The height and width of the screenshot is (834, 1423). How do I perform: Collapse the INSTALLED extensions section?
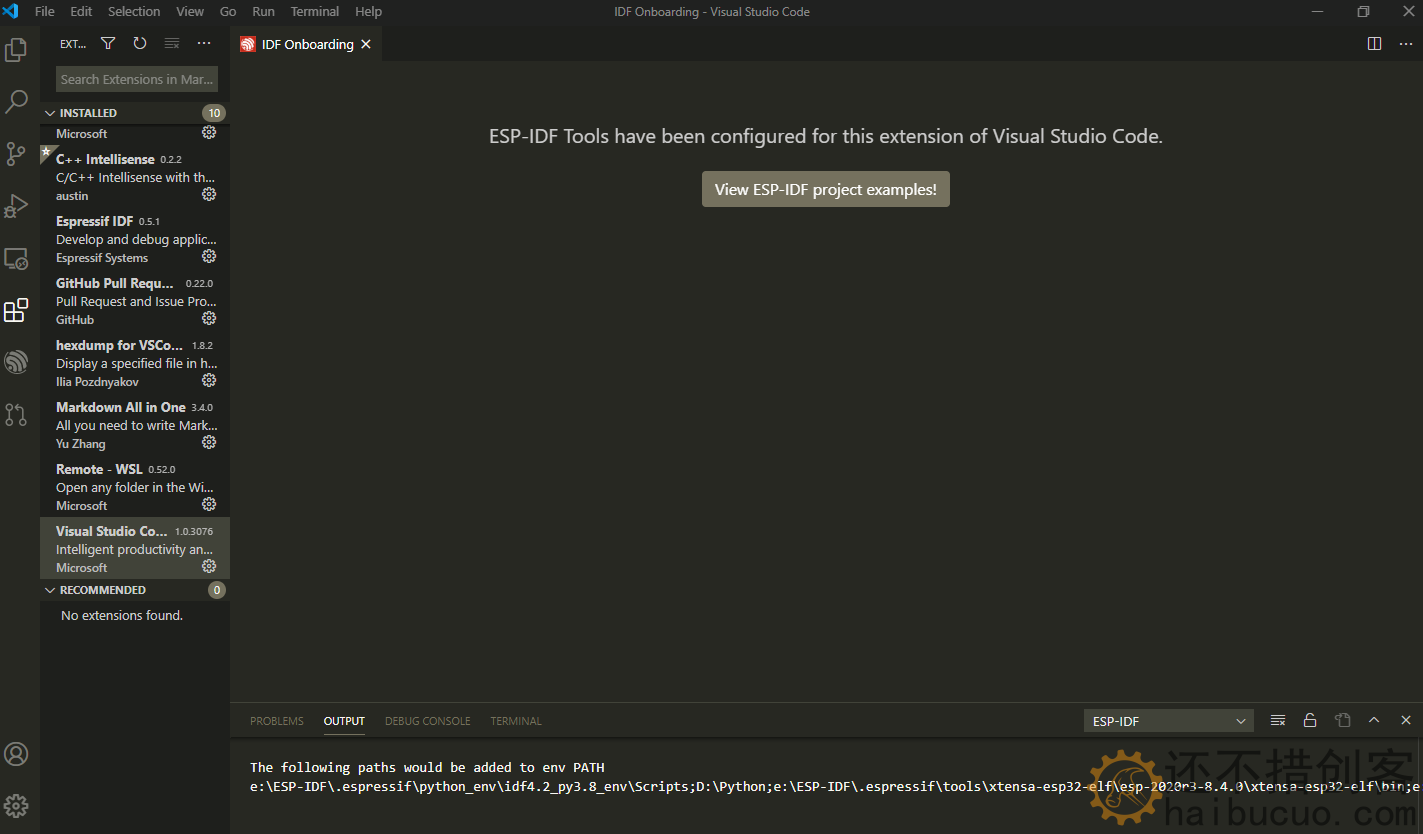[x=135, y=113]
